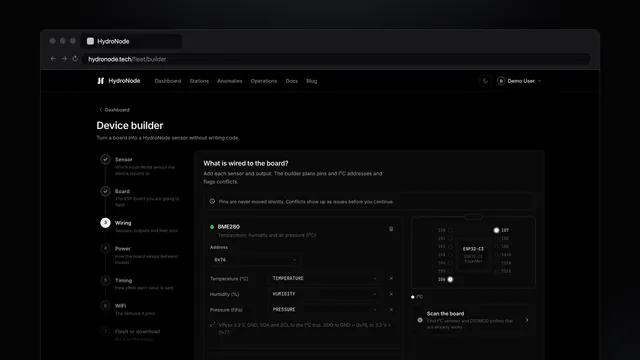Open the TEMPERATURE mapping dropdown

point(324,278)
